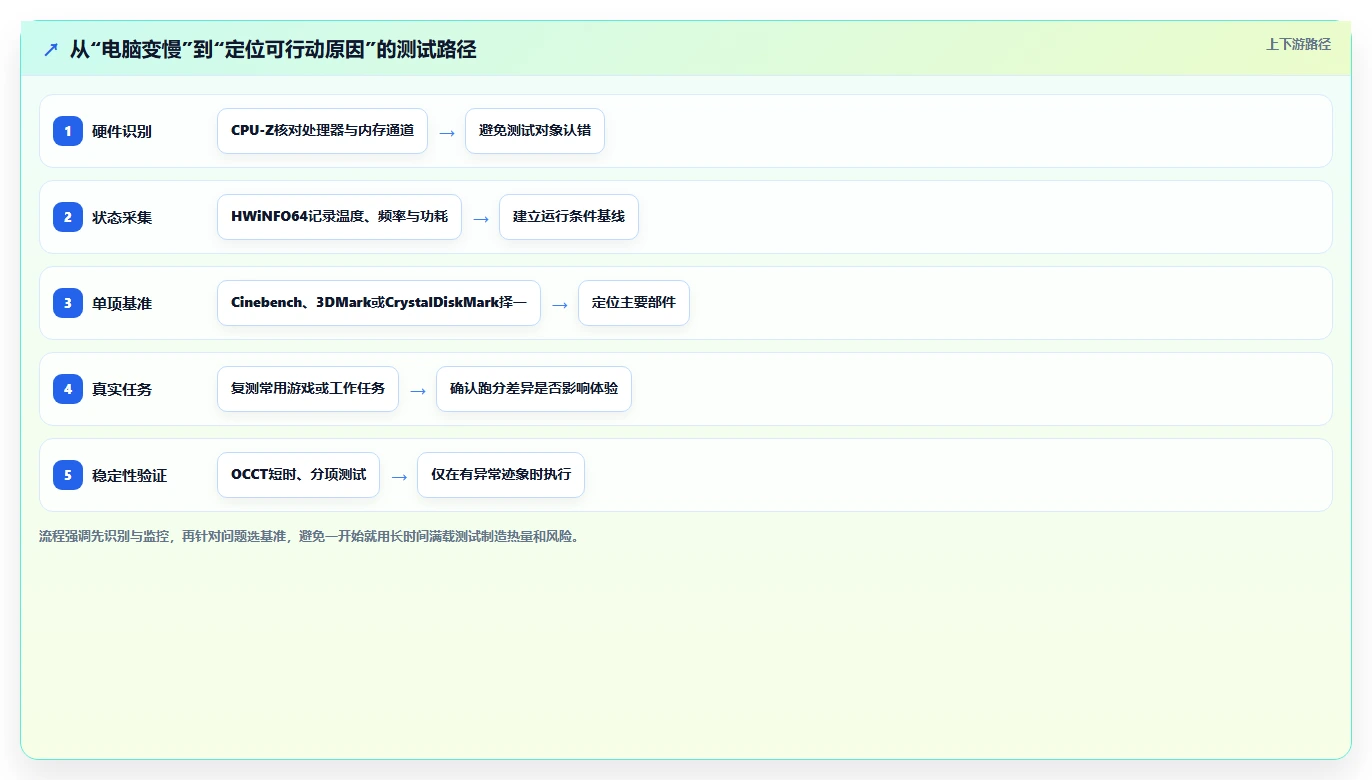Click the 仅在有异常迹象时执行 box
This screenshot has width=1372, height=780.
[x=501, y=475]
